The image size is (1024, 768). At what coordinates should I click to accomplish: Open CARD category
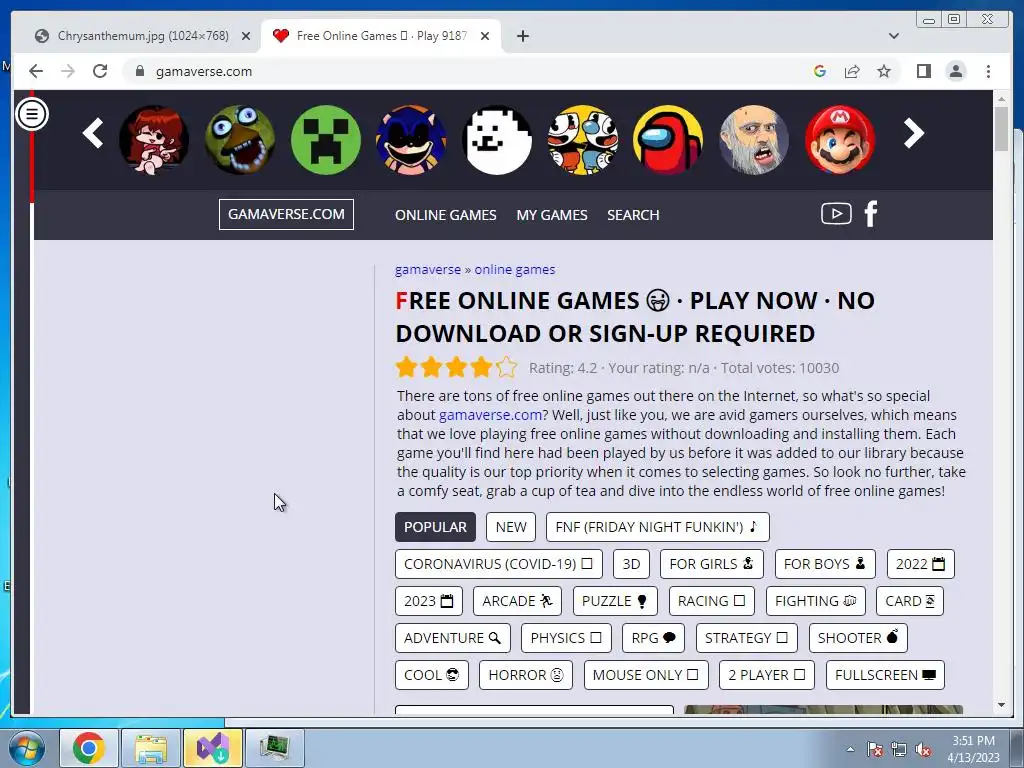(x=910, y=601)
